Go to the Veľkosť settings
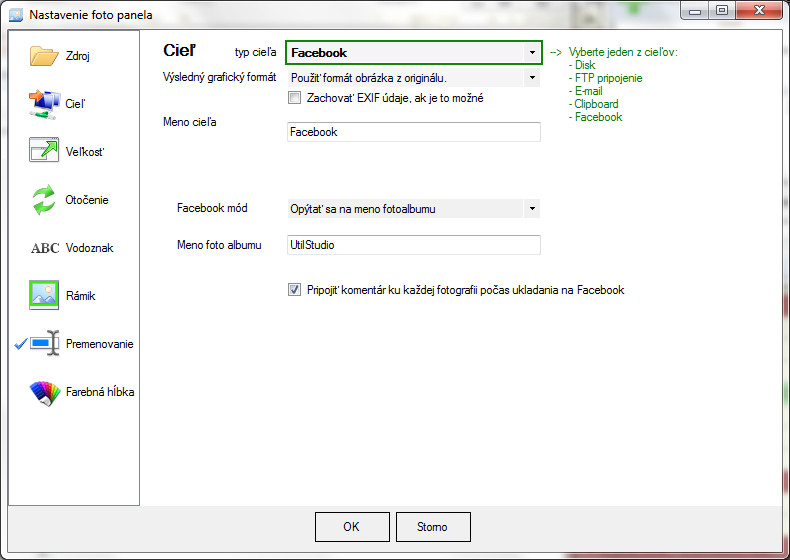The width and height of the screenshot is (790, 560). (85, 152)
